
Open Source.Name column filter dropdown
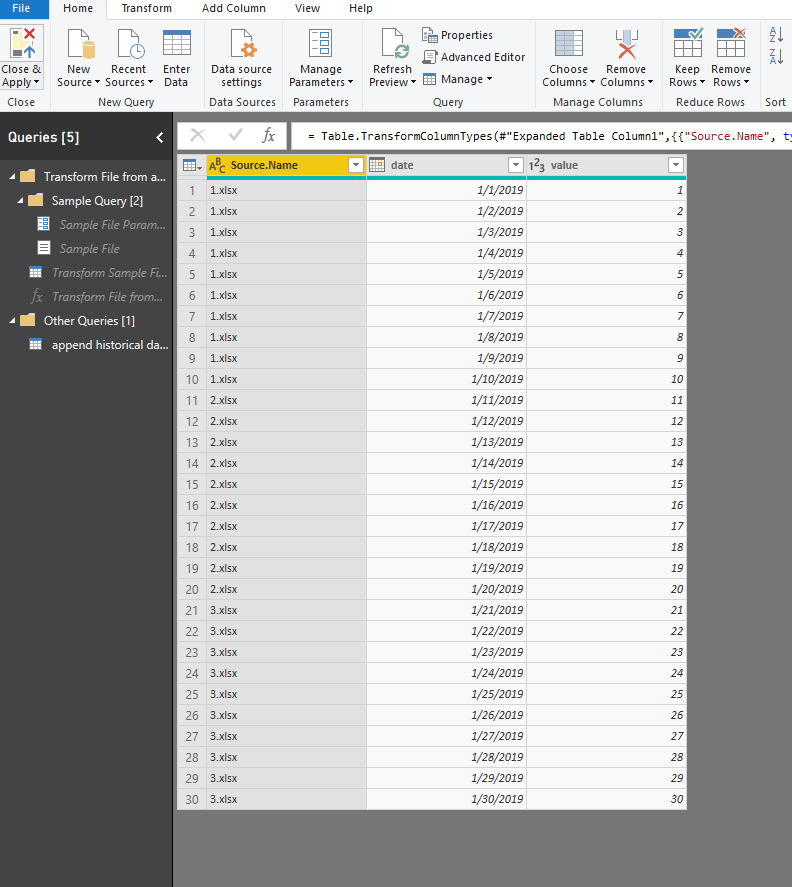pyautogui.click(x=355, y=165)
